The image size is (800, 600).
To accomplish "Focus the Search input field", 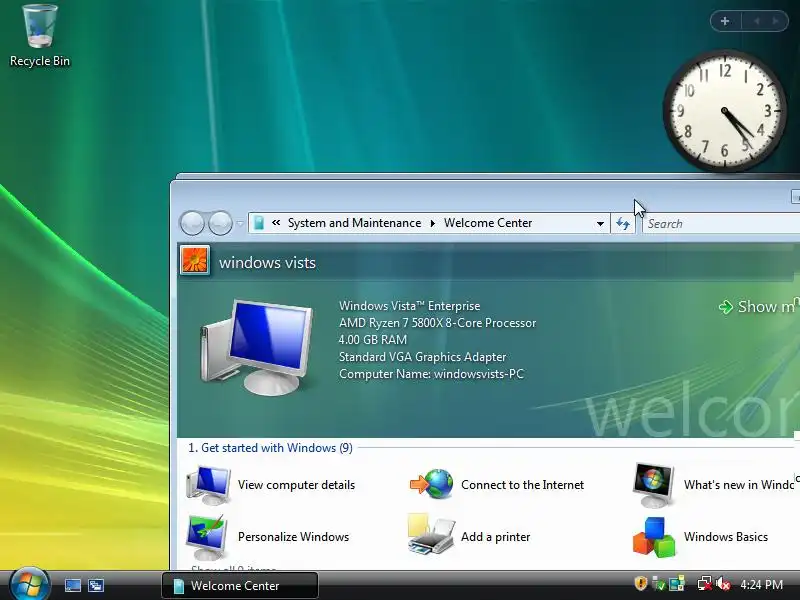I will 721,223.
